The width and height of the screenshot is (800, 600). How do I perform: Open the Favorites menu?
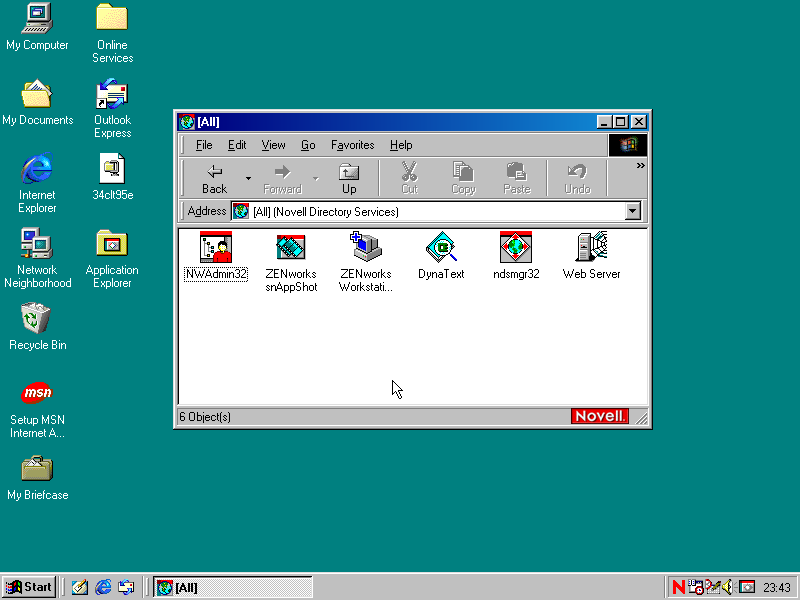[x=353, y=145]
